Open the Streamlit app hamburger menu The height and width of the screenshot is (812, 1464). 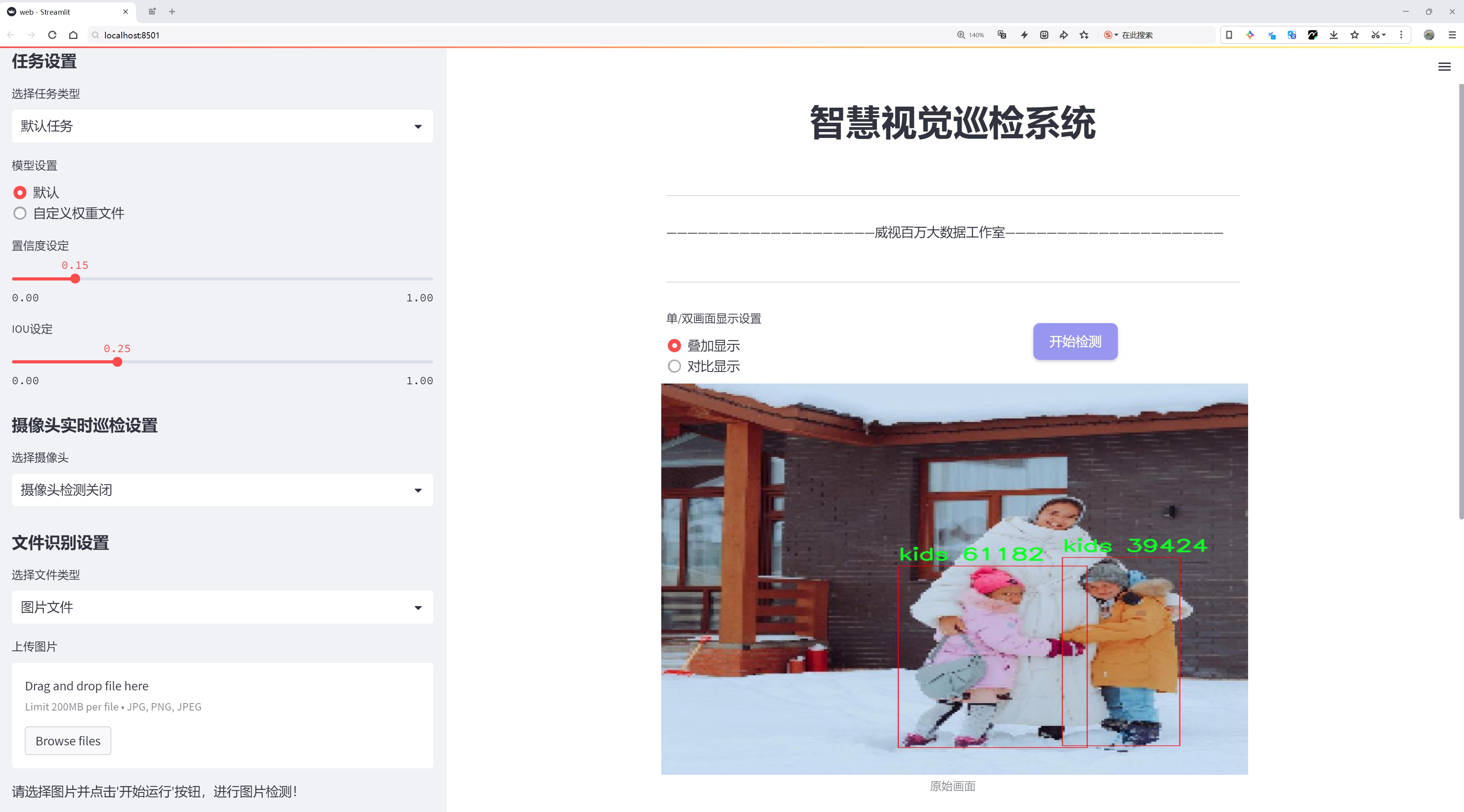point(1444,67)
